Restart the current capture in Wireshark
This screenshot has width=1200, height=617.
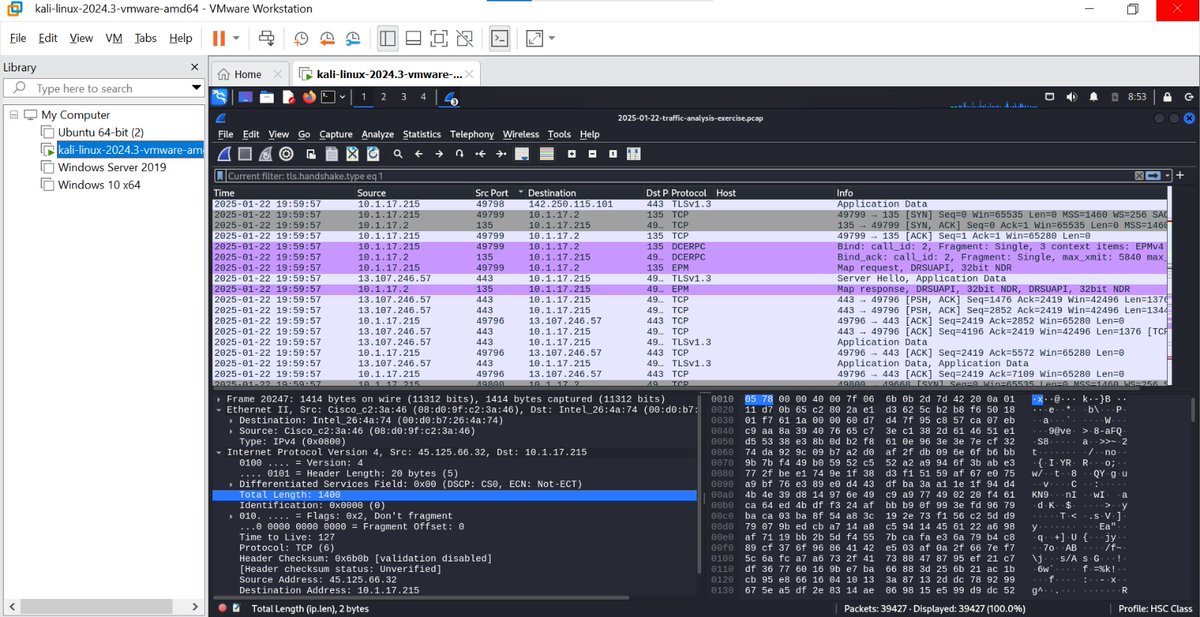click(266, 154)
